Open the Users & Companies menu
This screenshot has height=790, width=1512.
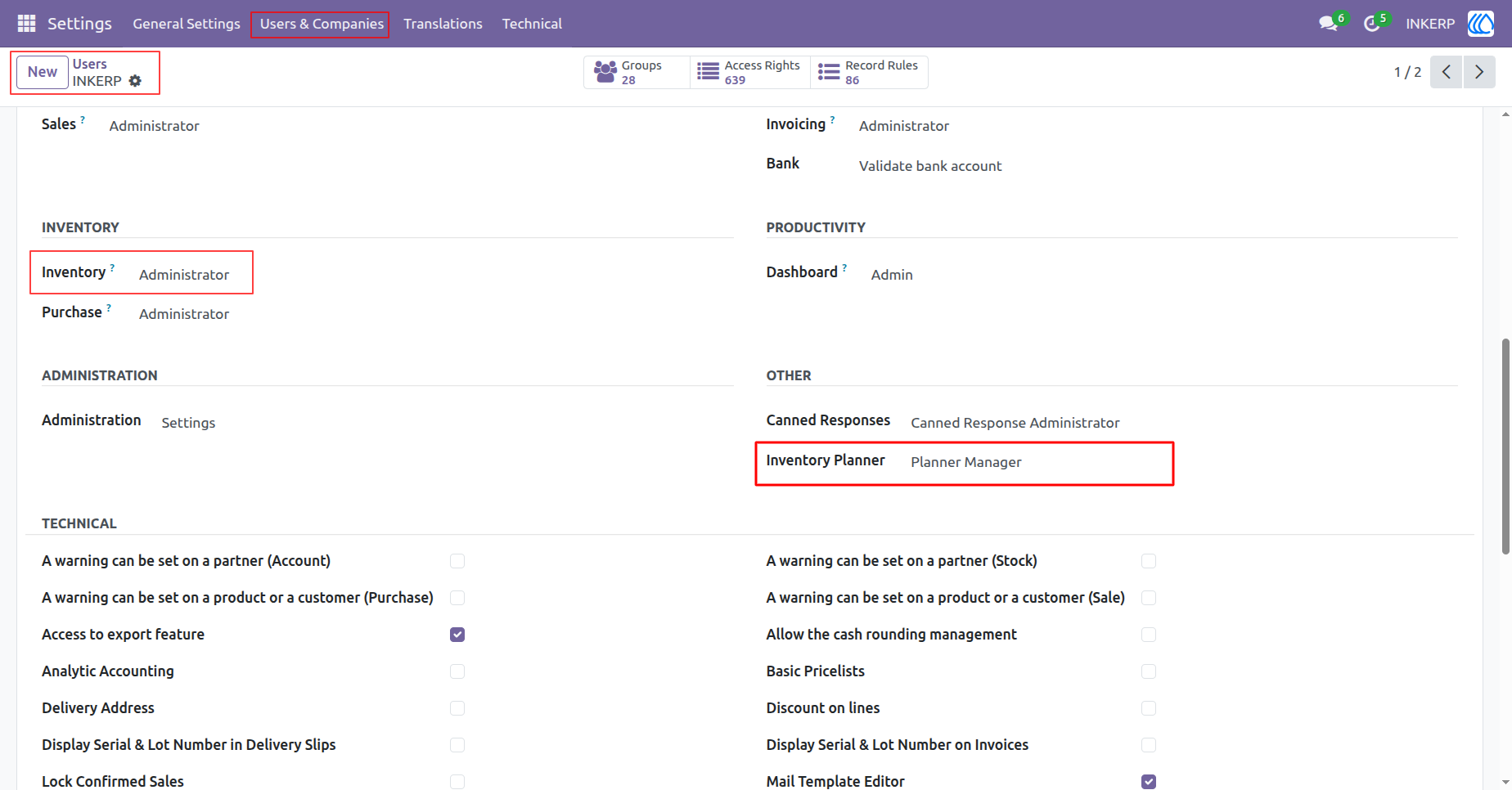point(322,24)
